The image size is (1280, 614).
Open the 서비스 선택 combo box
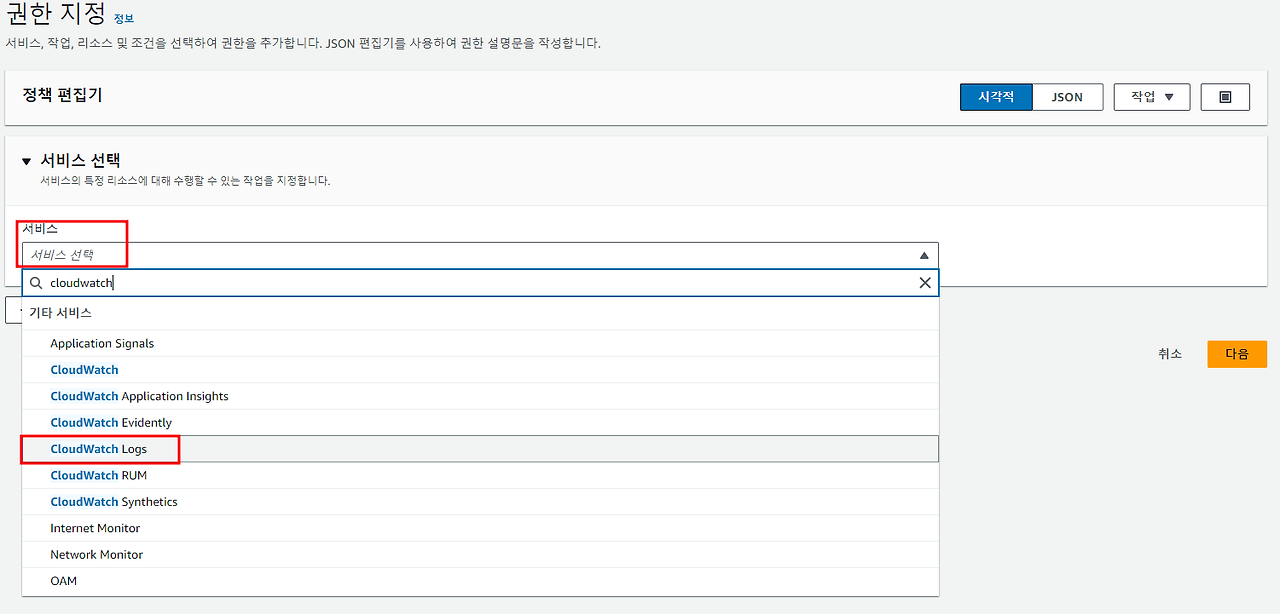pos(480,255)
